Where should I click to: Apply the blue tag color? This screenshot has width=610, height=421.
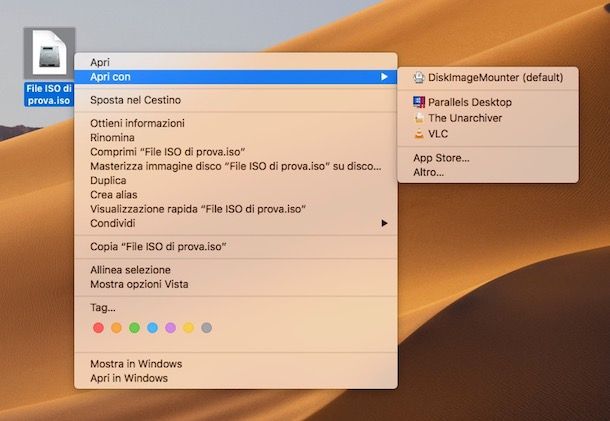pos(152,328)
